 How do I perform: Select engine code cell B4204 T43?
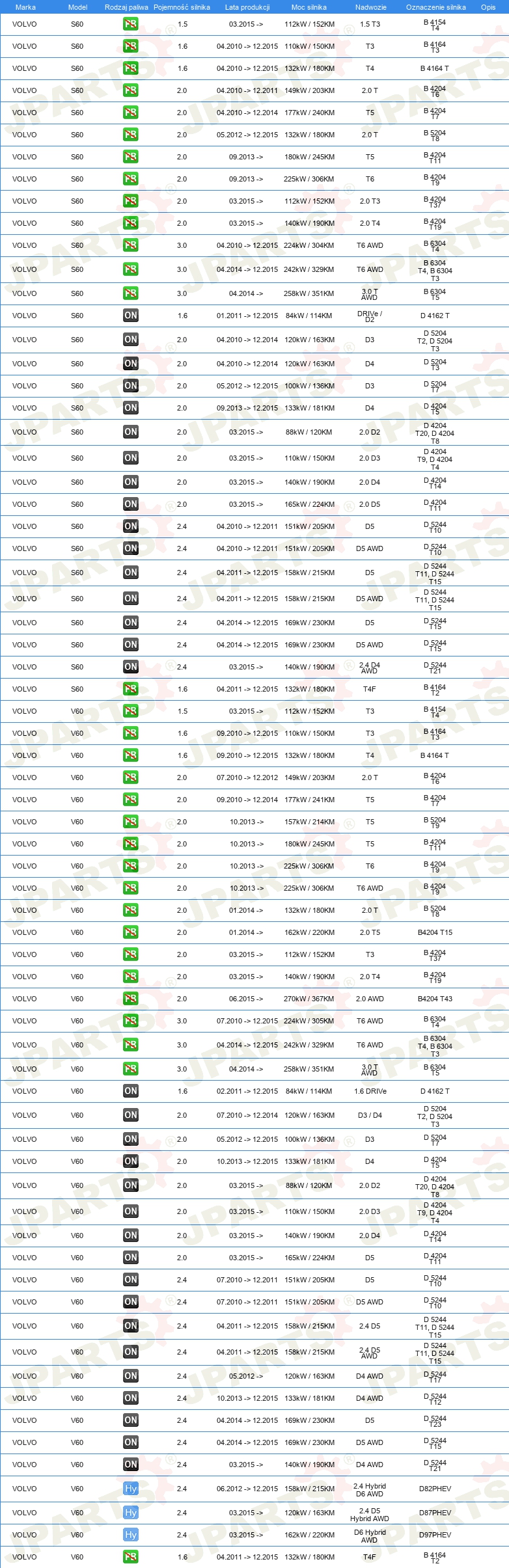click(435, 999)
